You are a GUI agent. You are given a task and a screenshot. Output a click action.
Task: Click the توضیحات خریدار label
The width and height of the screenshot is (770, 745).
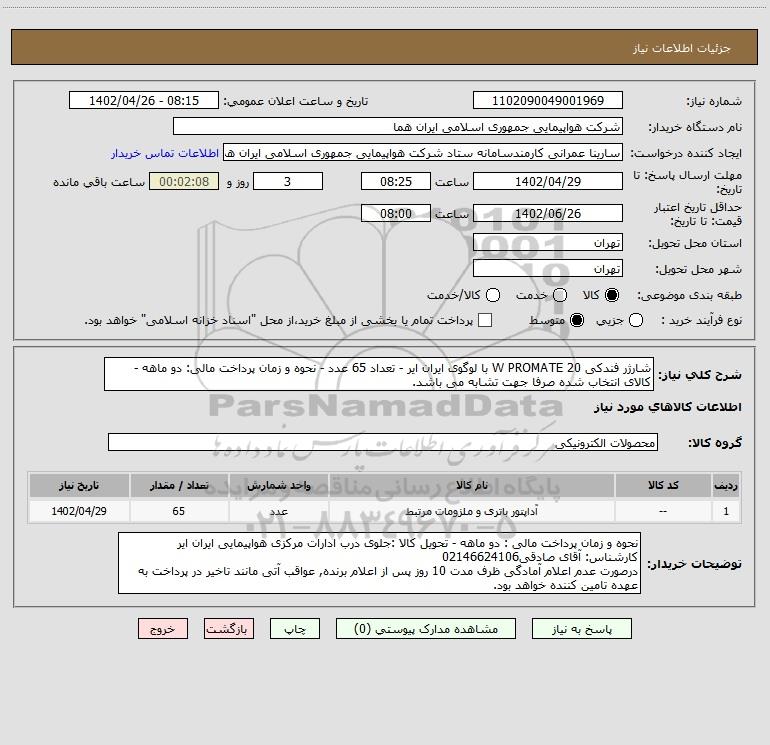(x=694, y=564)
